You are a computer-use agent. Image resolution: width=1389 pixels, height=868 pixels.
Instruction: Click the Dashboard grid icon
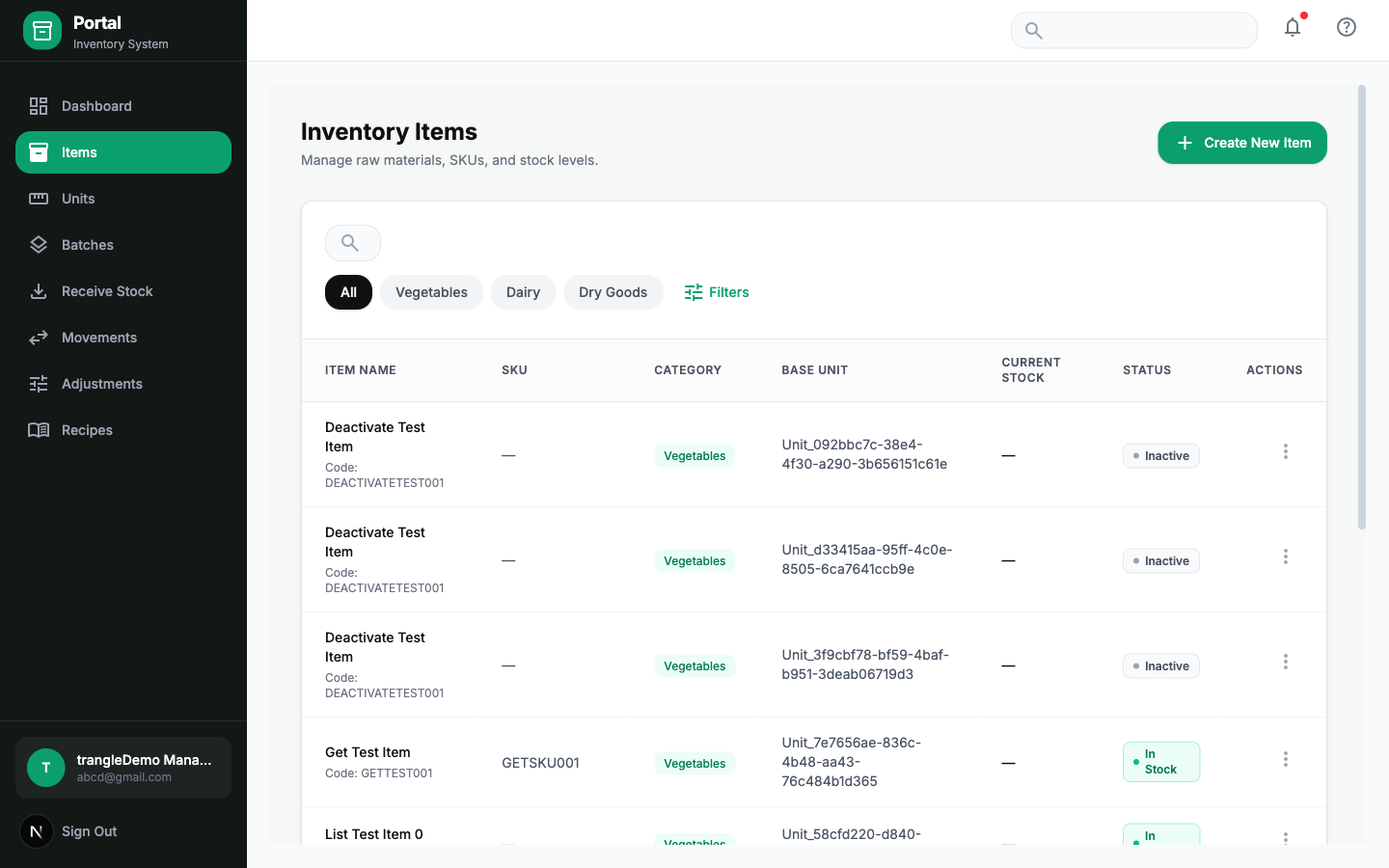coord(39,106)
